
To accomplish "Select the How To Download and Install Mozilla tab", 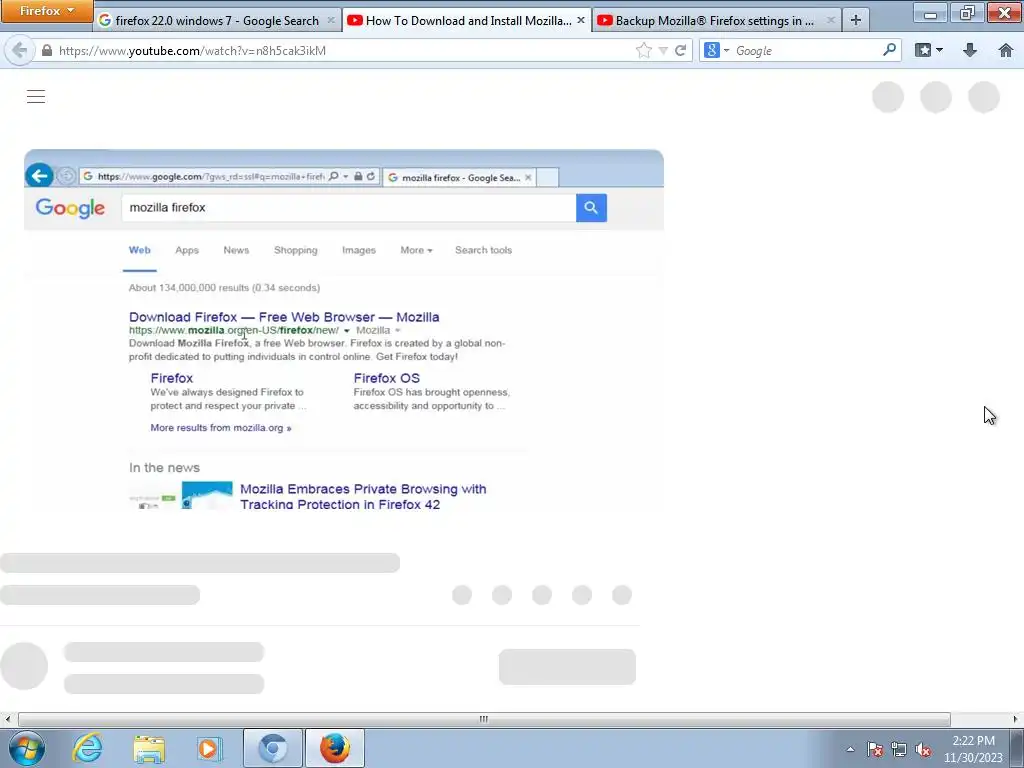I will click(466, 21).
